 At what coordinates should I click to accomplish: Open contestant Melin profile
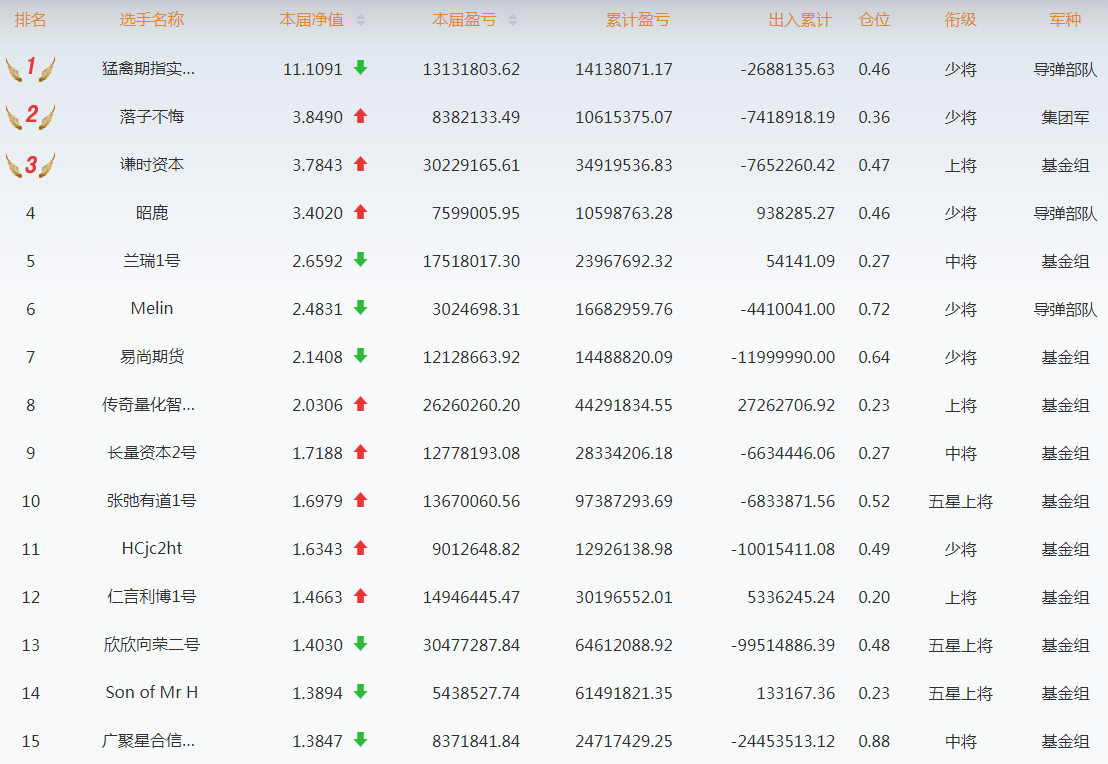click(151, 309)
